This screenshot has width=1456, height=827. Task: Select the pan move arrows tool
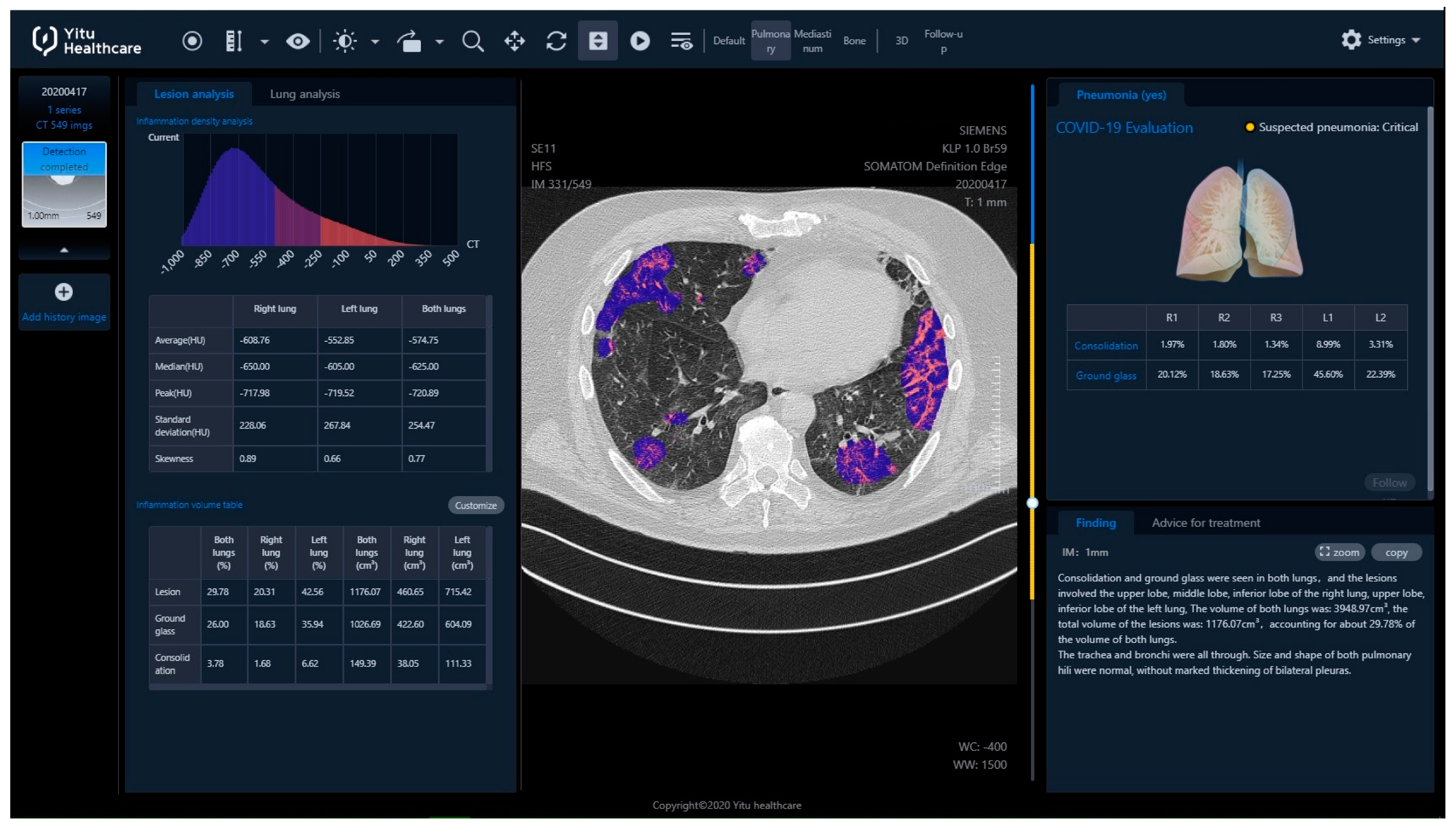pos(515,41)
